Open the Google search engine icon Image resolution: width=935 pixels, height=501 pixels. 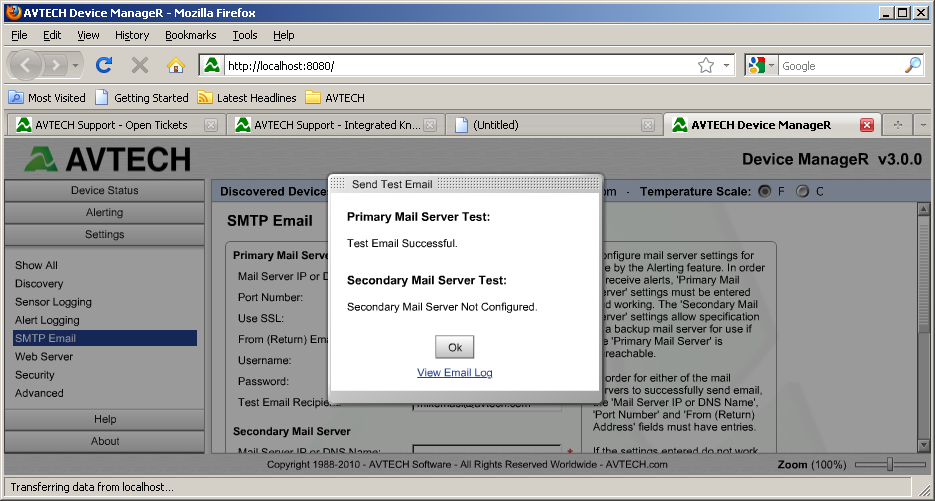pos(757,65)
